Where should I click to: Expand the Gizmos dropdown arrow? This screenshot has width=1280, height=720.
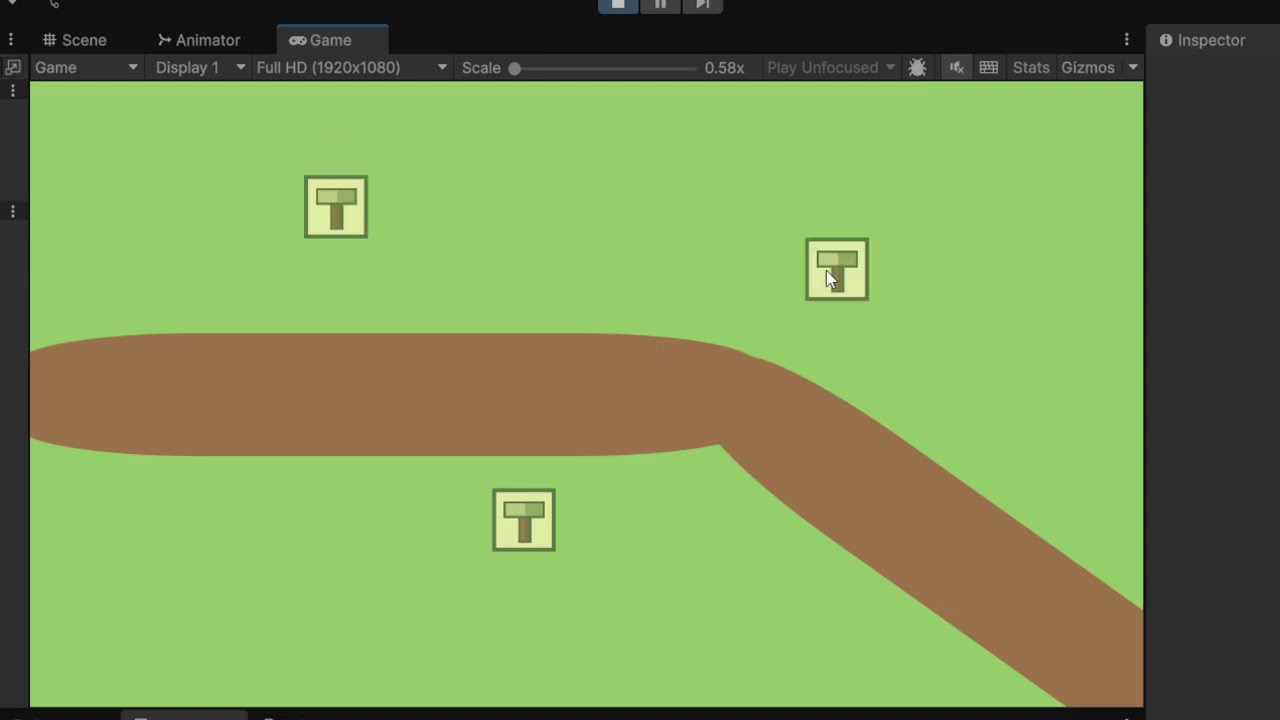pyautogui.click(x=1133, y=67)
